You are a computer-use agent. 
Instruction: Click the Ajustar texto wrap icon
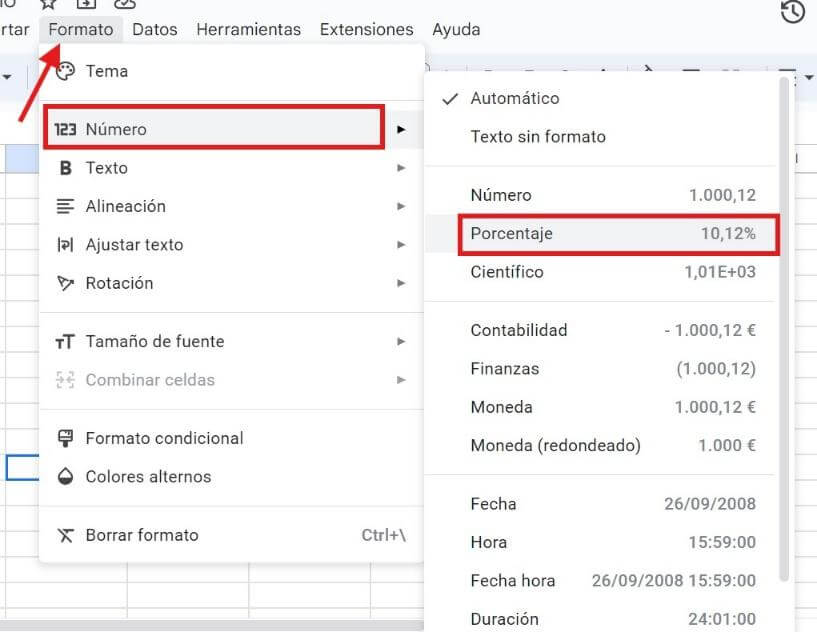64,245
